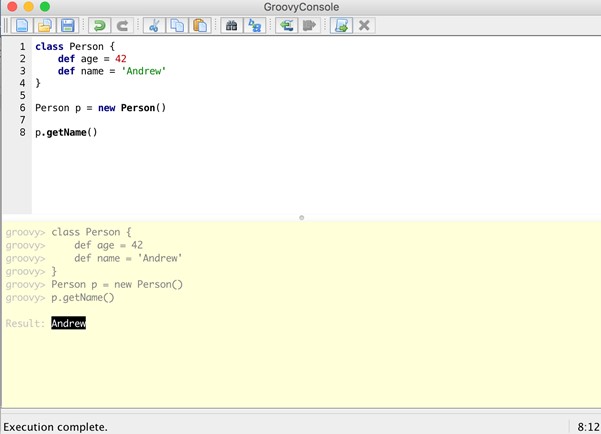Copy the selected text
The height and width of the screenshot is (434, 601).
click(x=177, y=26)
